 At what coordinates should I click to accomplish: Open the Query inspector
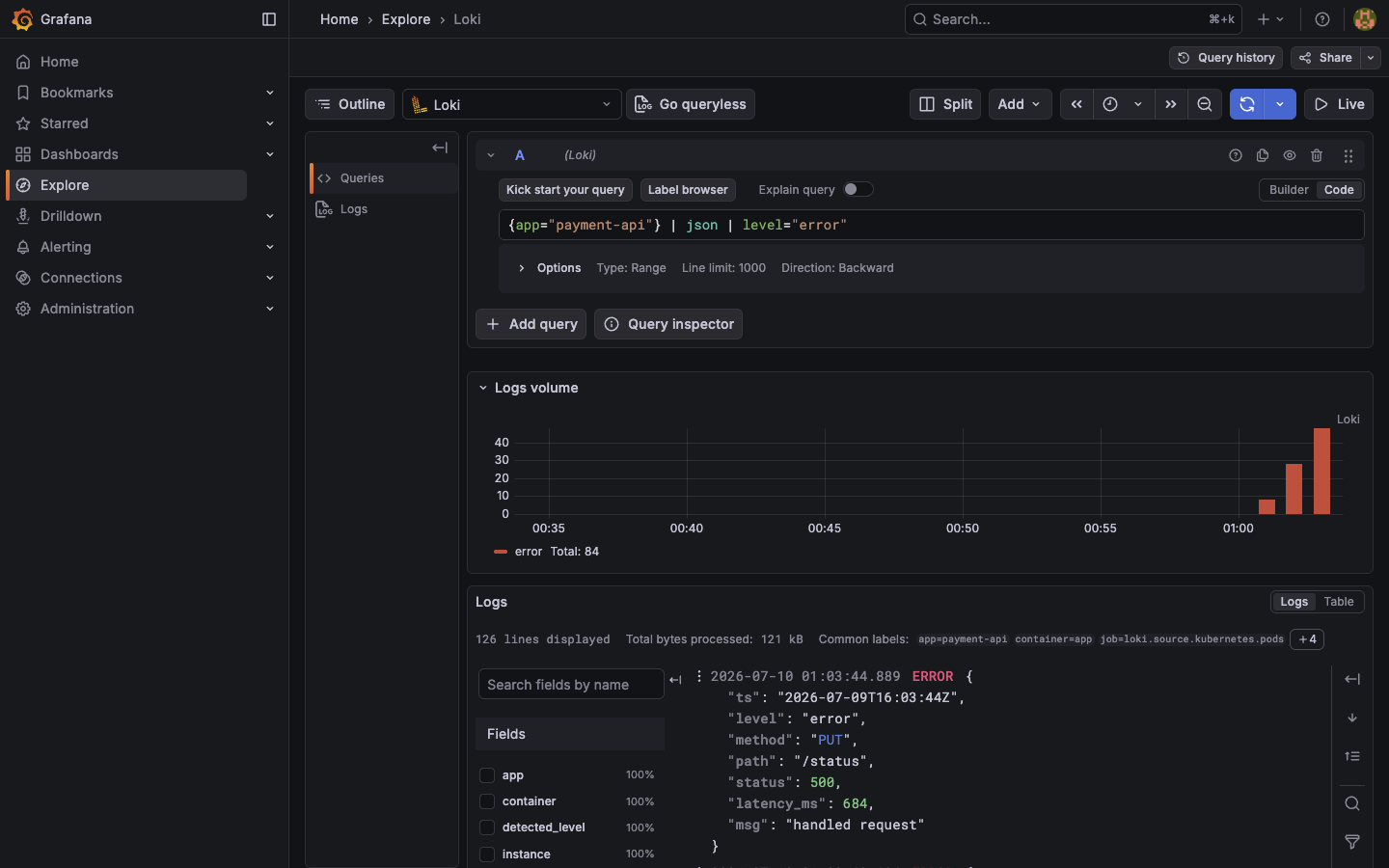click(668, 324)
